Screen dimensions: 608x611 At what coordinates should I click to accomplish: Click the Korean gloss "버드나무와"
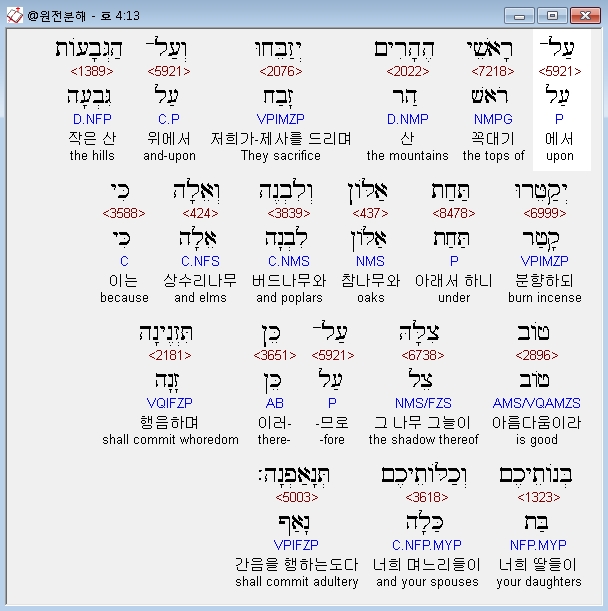tap(289, 281)
